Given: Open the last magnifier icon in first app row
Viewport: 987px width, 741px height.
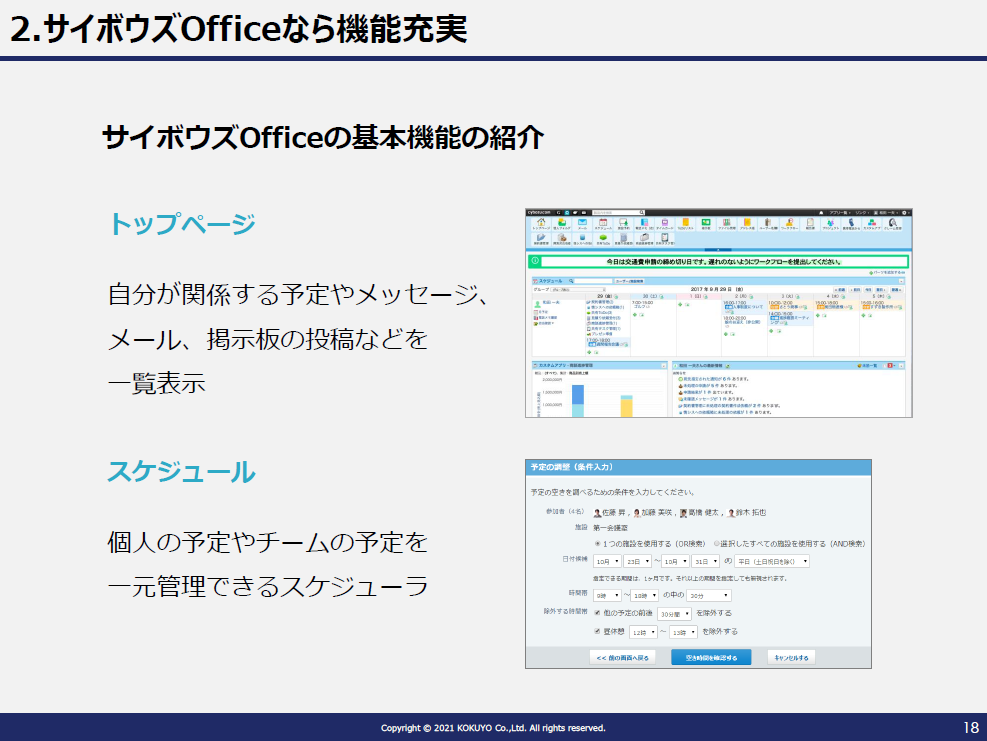Looking at the screenshot, I should coord(893,222).
